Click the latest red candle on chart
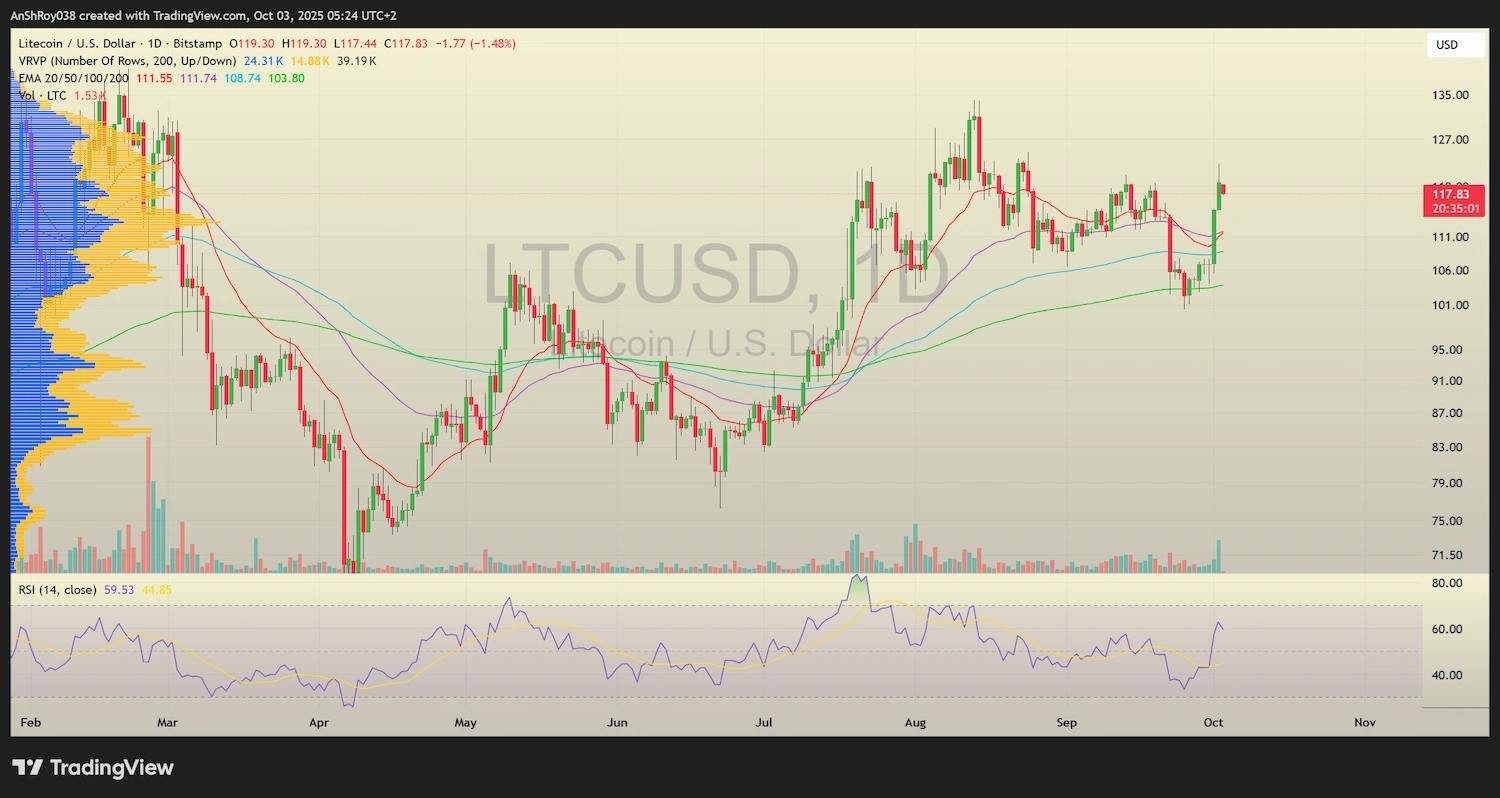 point(1225,189)
